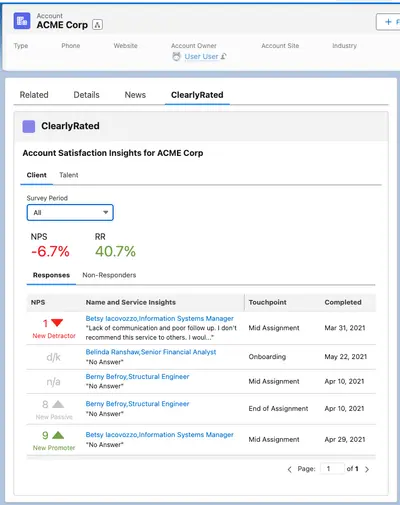Select the Client sub-tab
Screen dimensions: 400x505
pyautogui.click(x=37, y=175)
